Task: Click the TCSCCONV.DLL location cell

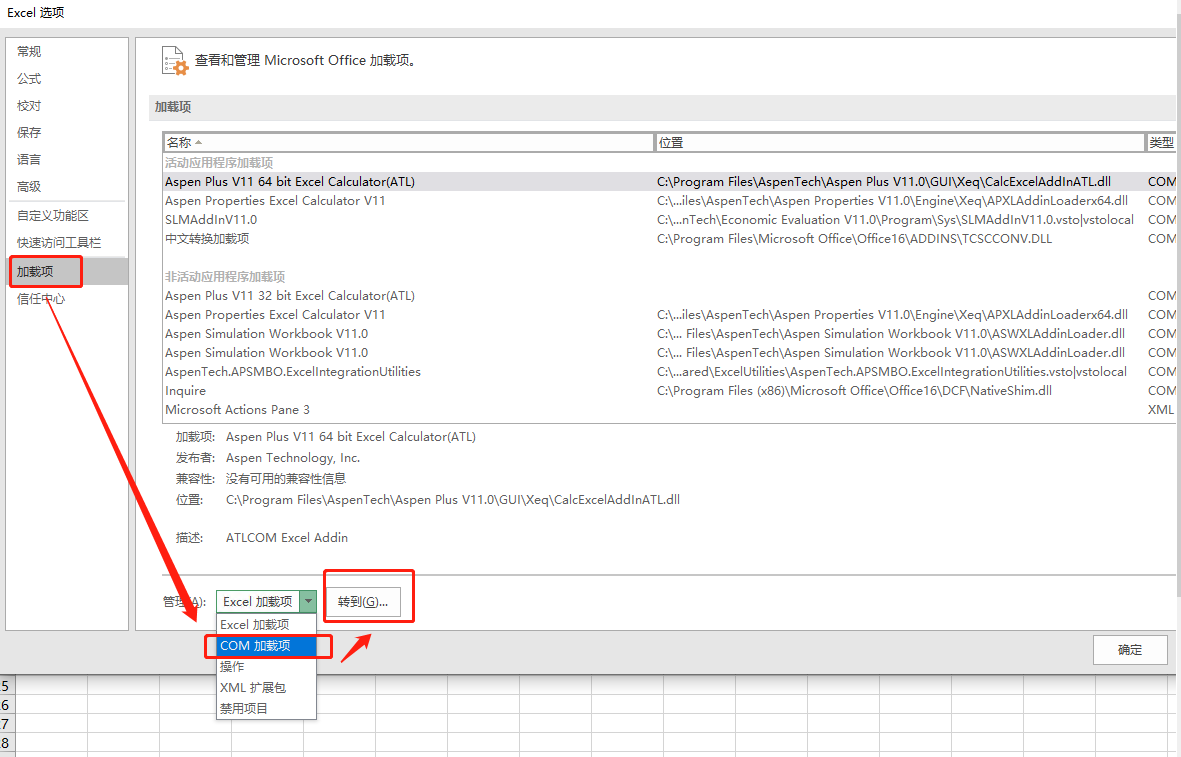Action: pos(854,238)
